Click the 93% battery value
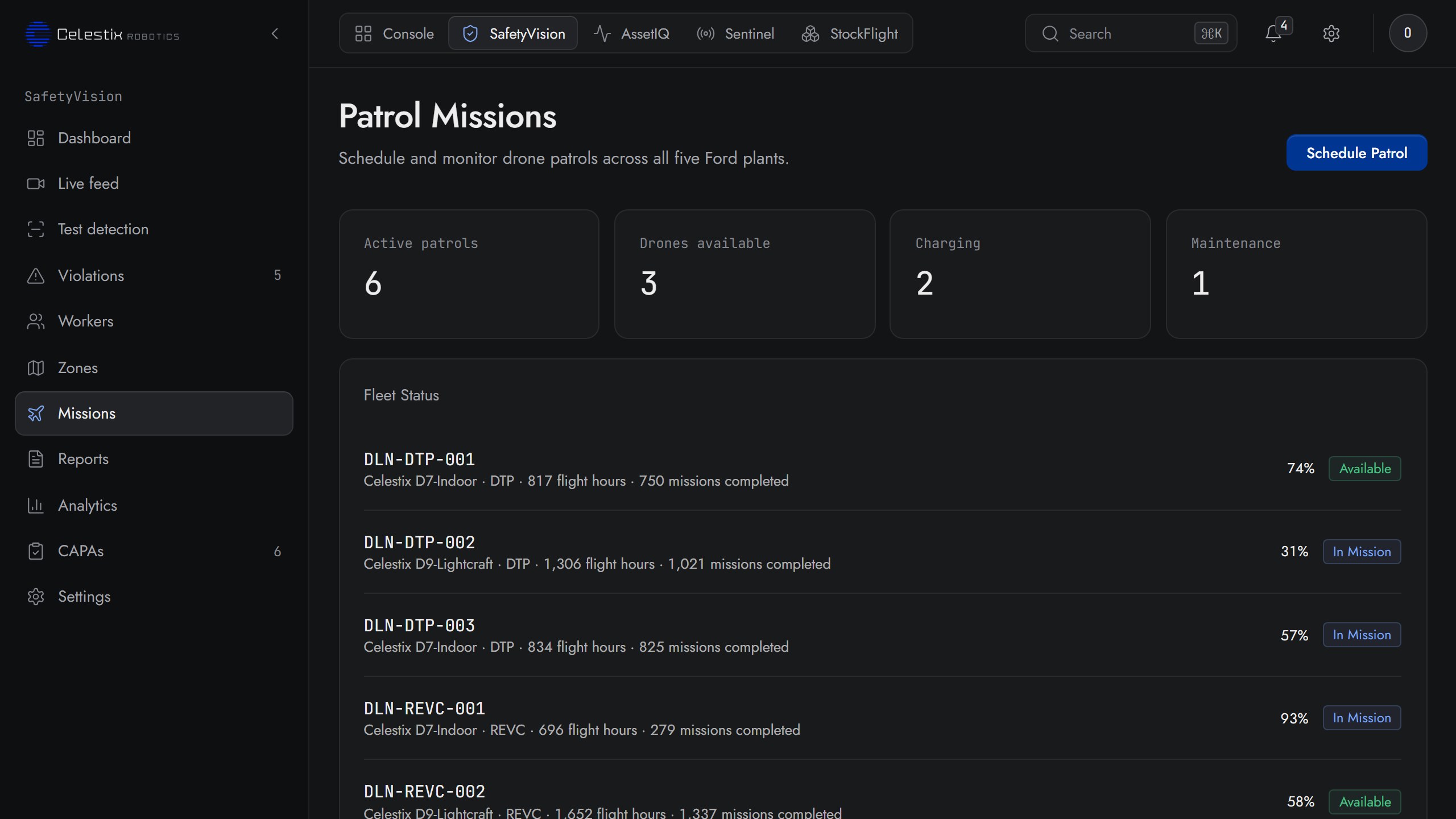The width and height of the screenshot is (1456, 819). [1294, 718]
